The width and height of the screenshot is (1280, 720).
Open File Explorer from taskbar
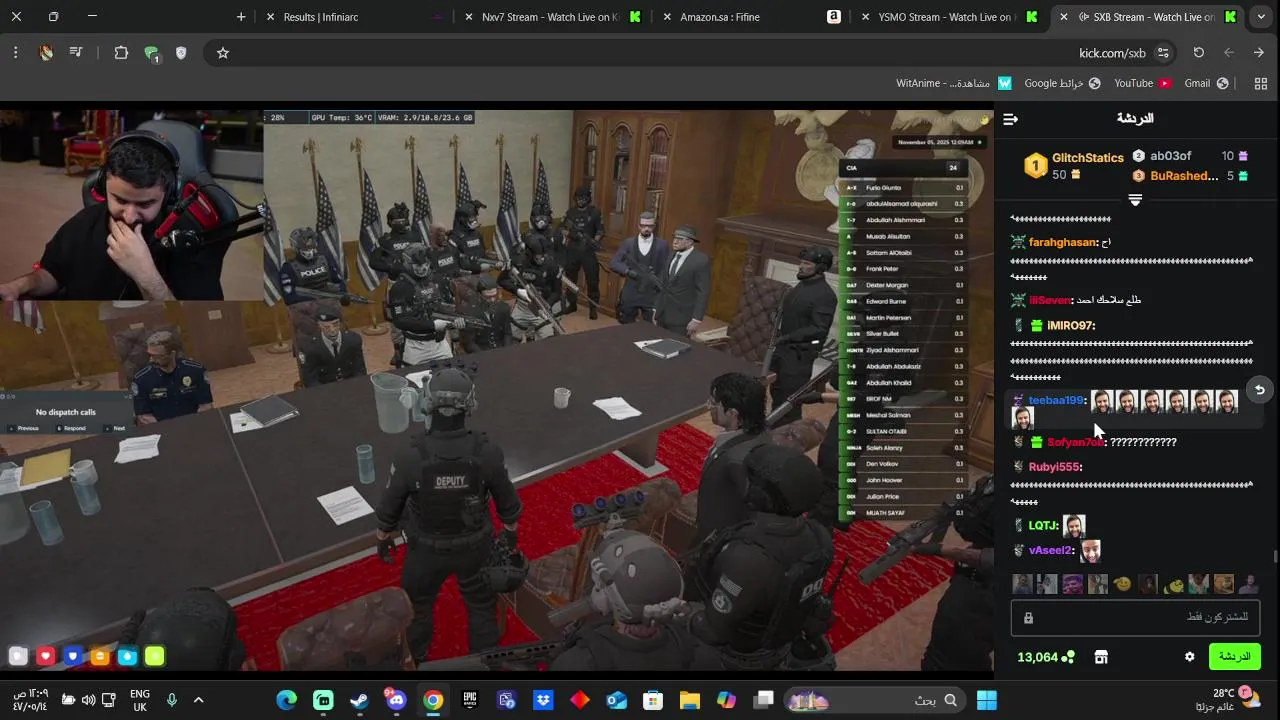click(690, 700)
